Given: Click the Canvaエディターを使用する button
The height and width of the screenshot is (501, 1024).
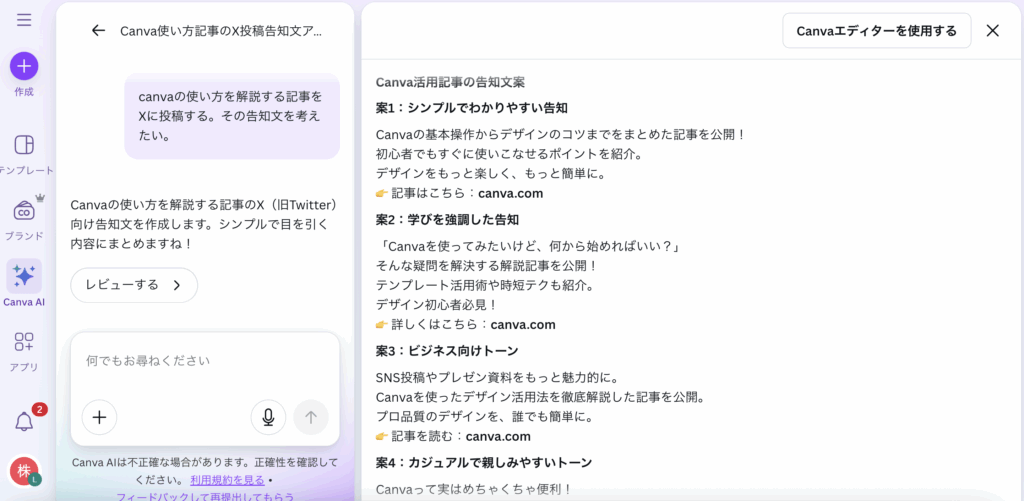Looking at the screenshot, I should (x=876, y=31).
